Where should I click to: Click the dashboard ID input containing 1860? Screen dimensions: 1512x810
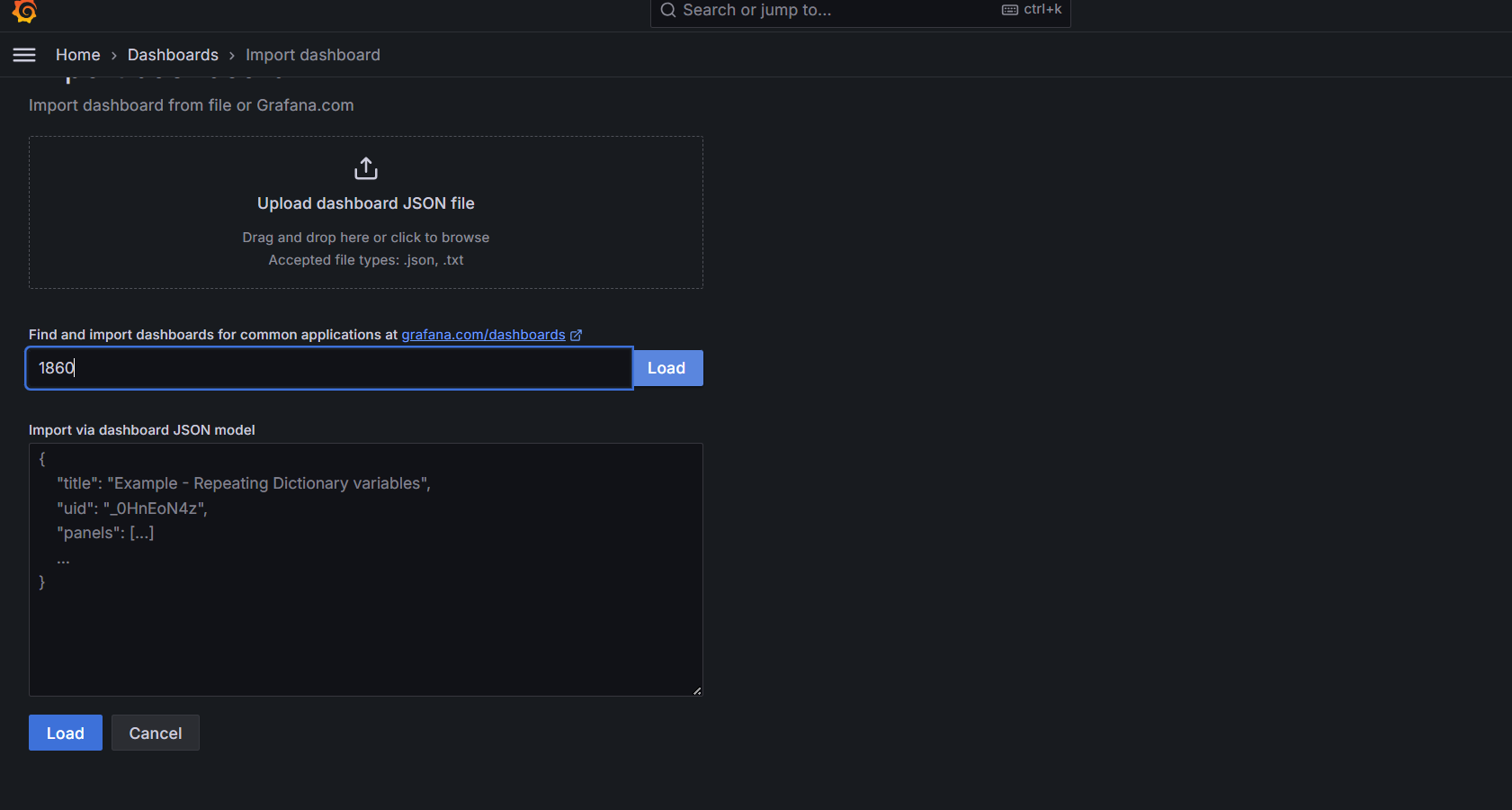pos(329,368)
